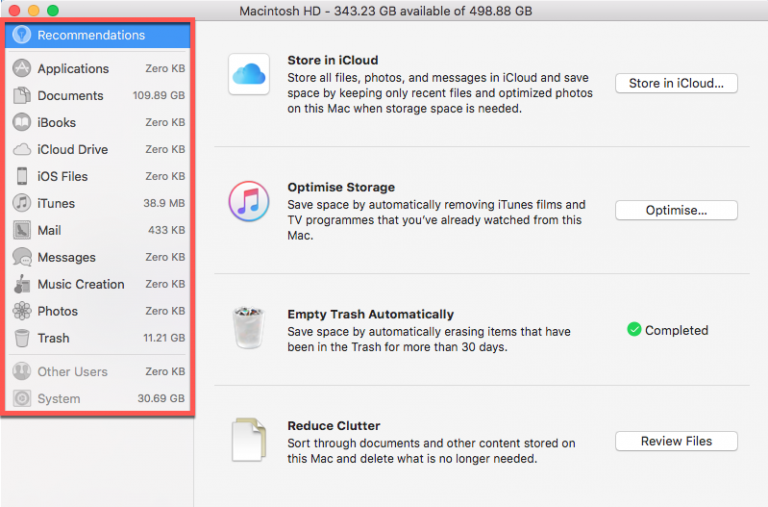
Task: Click the iCloud Drive cloud icon in sidebar
Action: [x=22, y=149]
